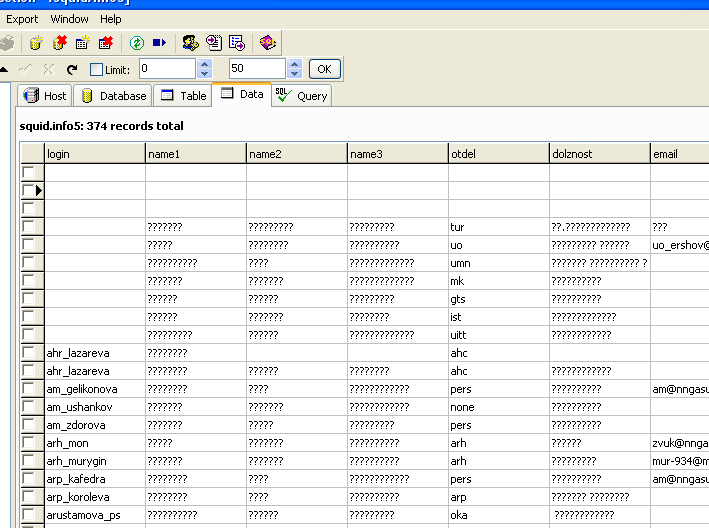Click the am_gelikonova login cell
Image resolution: width=709 pixels, height=528 pixels.
click(x=95, y=389)
